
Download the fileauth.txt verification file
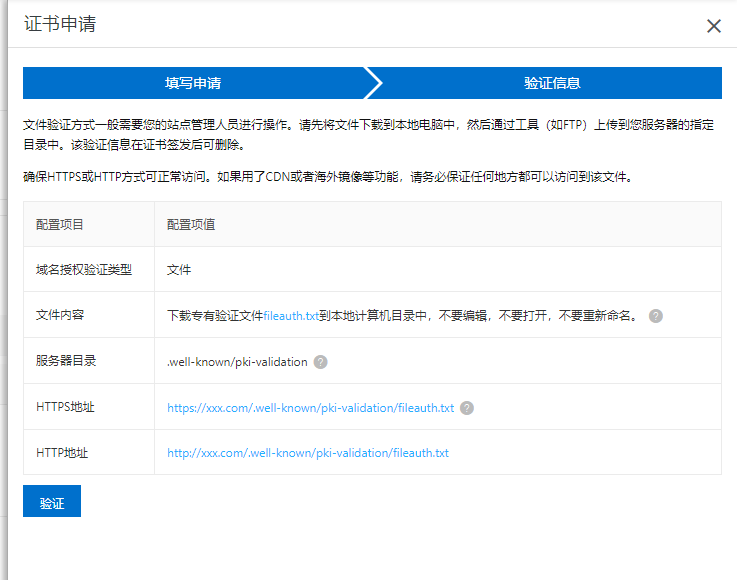point(291,315)
